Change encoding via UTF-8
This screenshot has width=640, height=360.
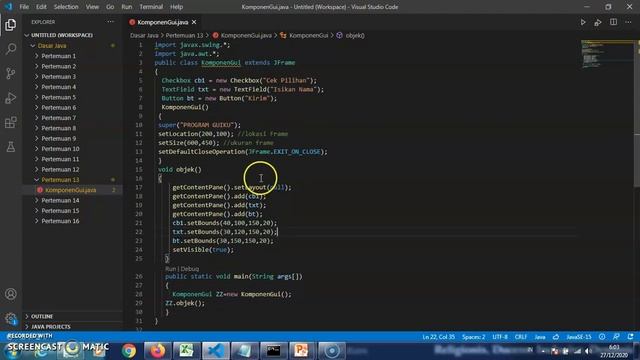[500, 337]
